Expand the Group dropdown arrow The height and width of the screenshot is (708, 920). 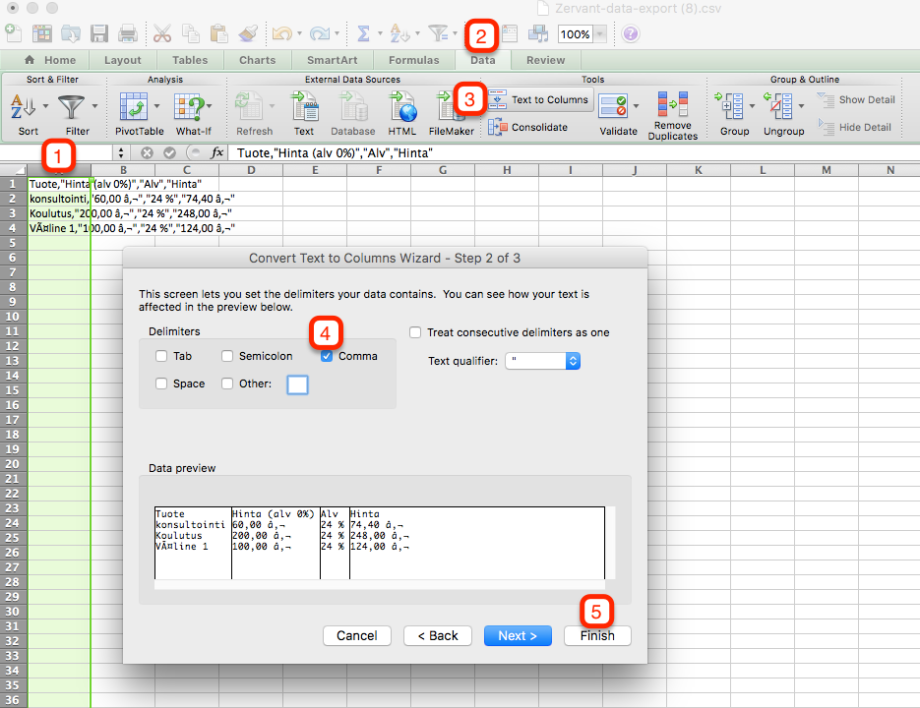click(752, 107)
